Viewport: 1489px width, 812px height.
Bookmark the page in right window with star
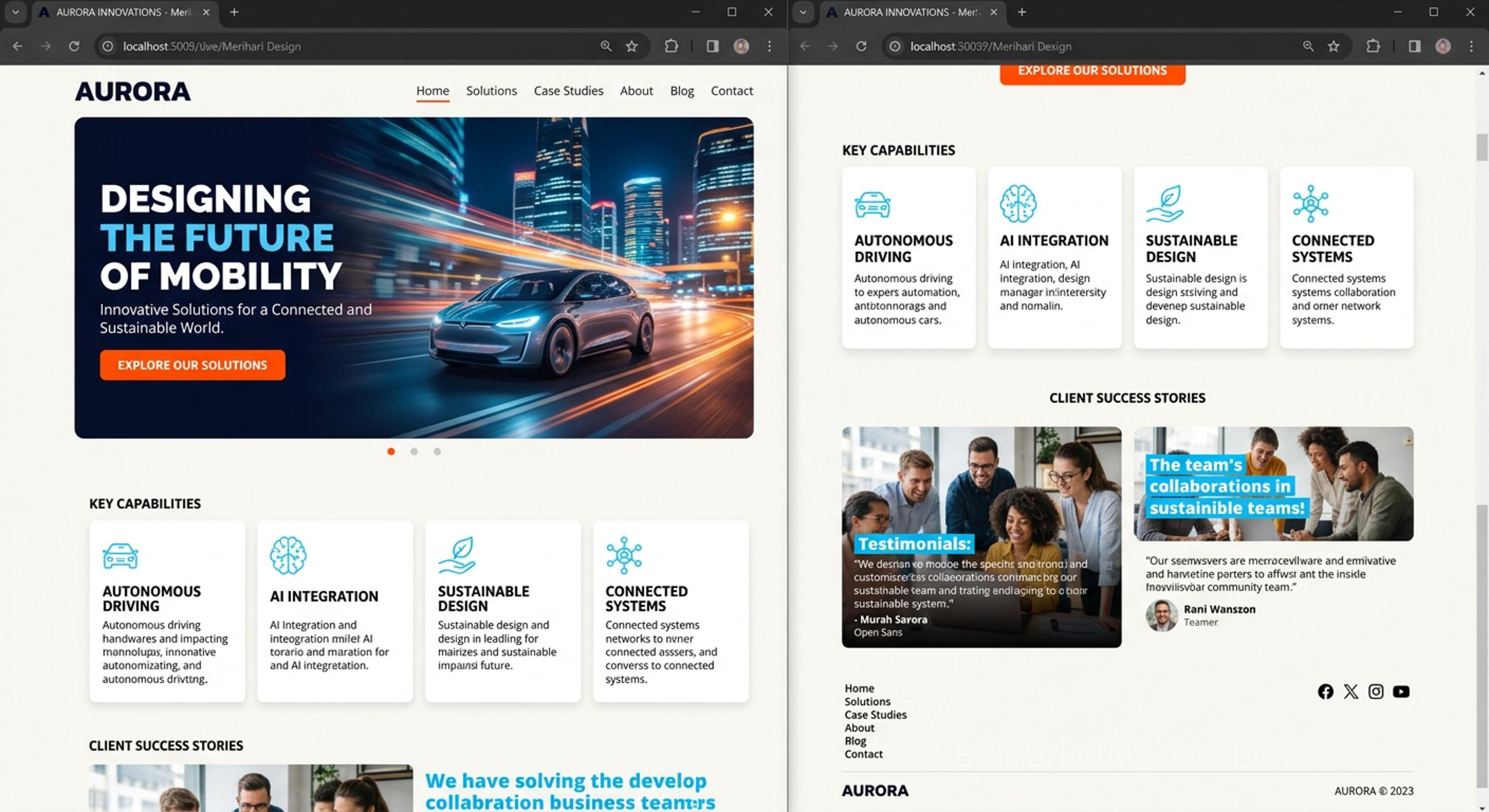coord(1334,46)
